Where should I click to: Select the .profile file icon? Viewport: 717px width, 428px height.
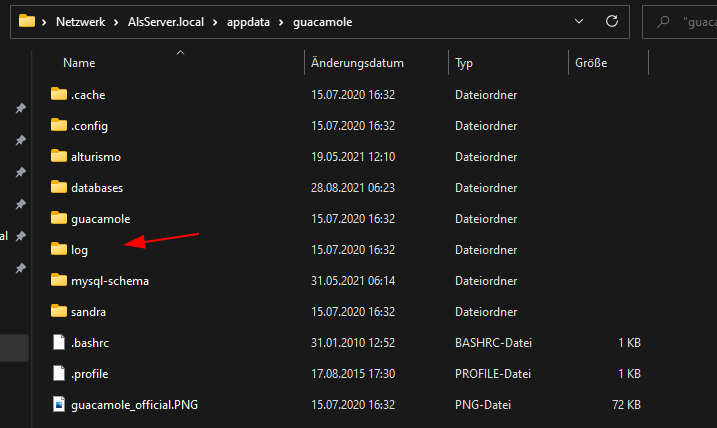(x=59, y=373)
